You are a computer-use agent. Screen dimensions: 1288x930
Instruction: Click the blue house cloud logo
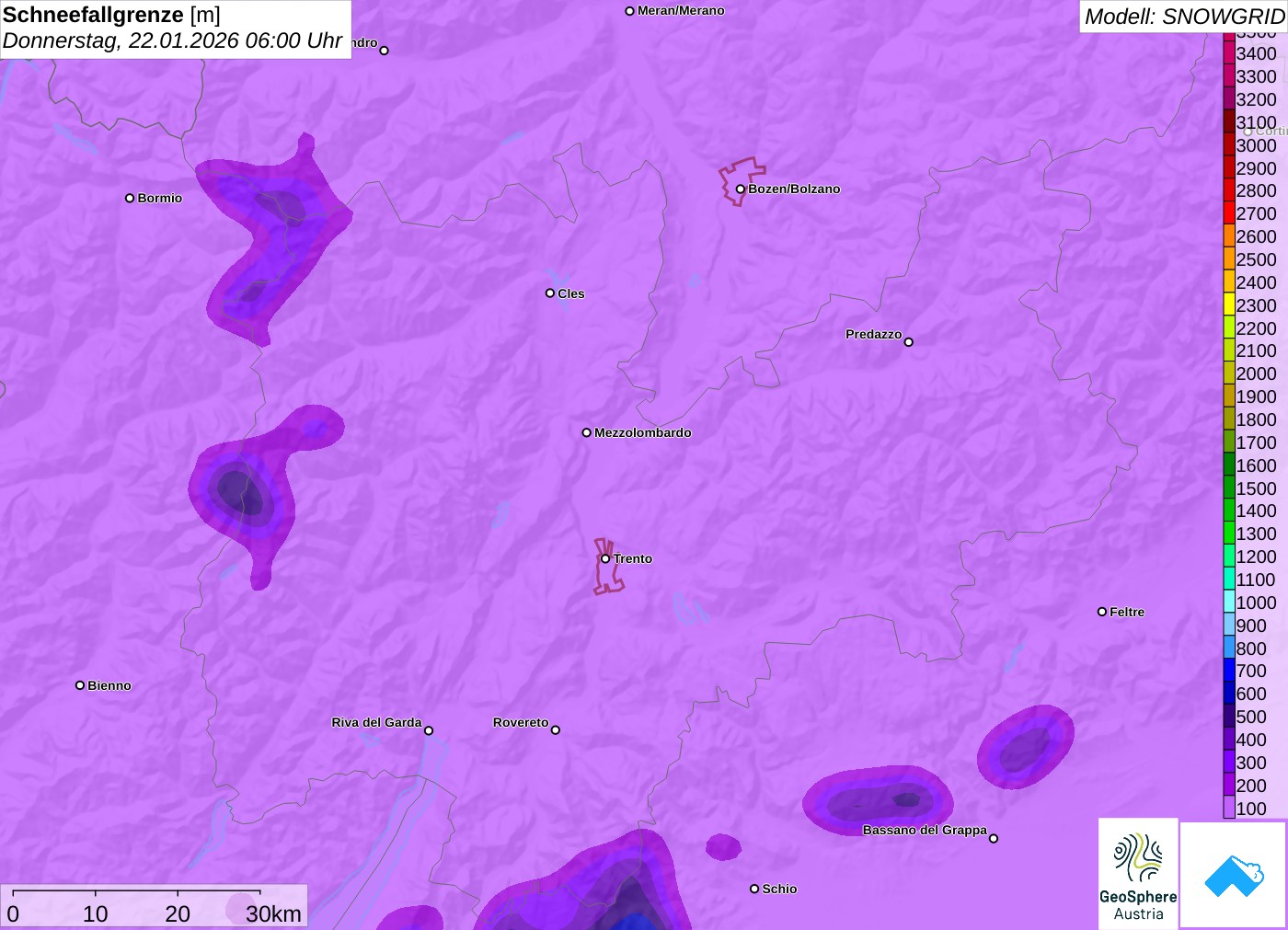coord(1234,875)
